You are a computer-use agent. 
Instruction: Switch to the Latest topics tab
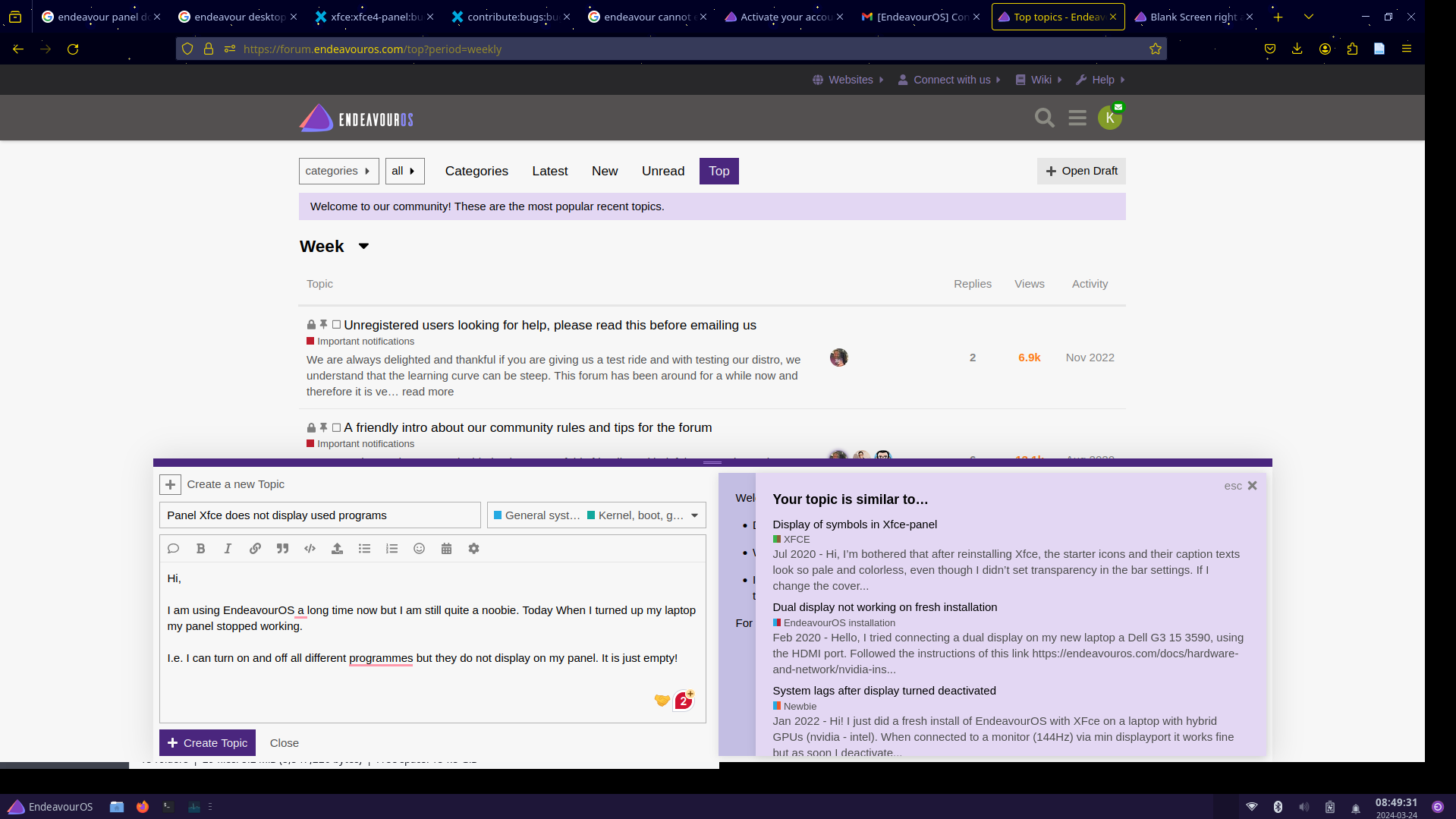coord(549,171)
